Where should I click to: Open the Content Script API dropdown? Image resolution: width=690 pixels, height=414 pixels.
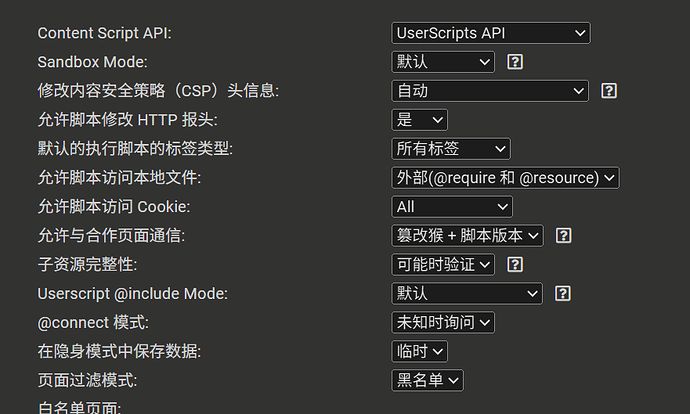tap(491, 33)
